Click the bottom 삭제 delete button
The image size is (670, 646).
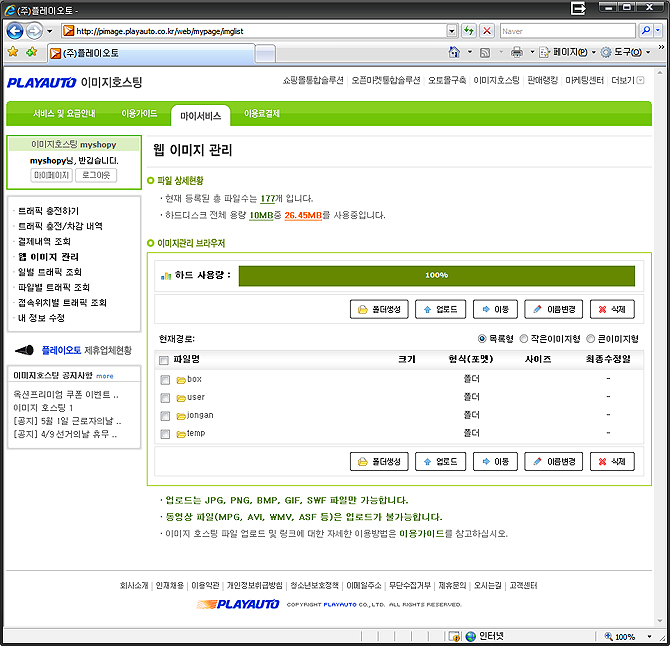pos(612,461)
